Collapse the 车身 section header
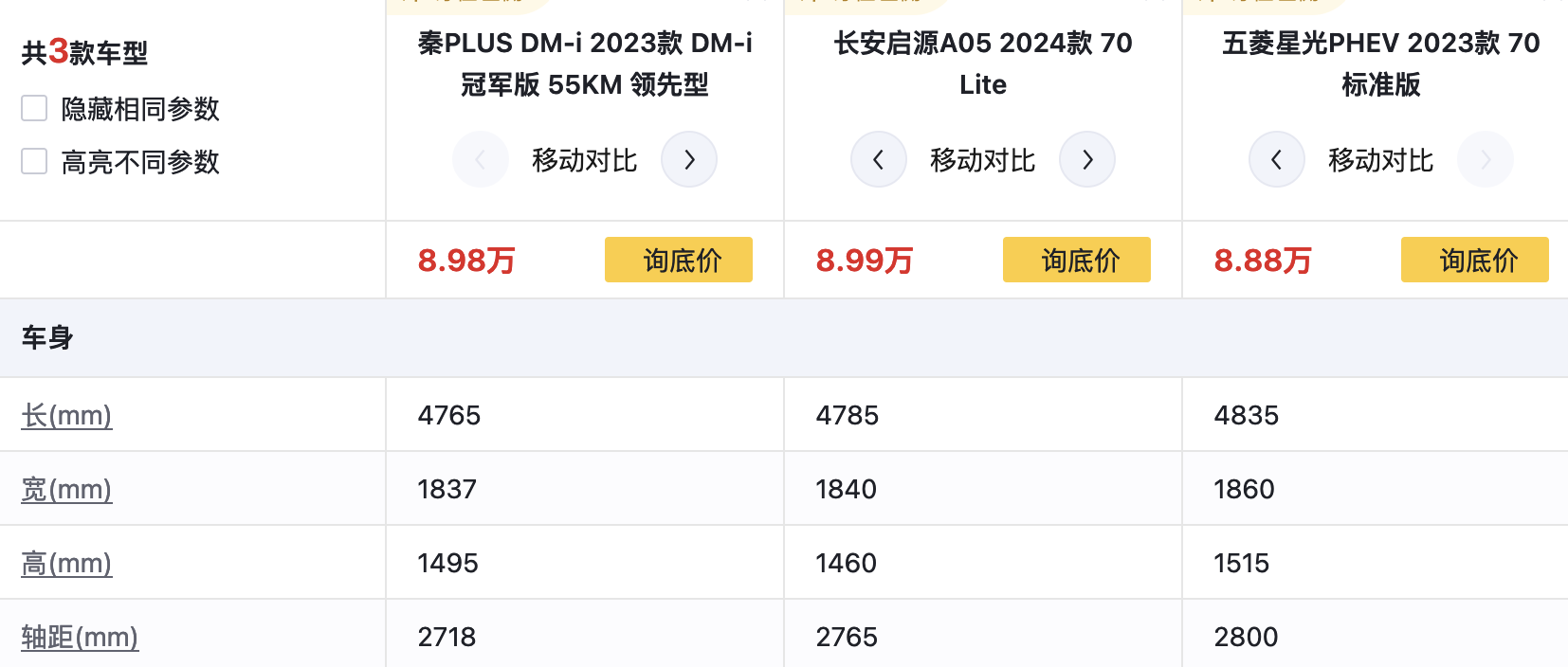 click(x=784, y=337)
